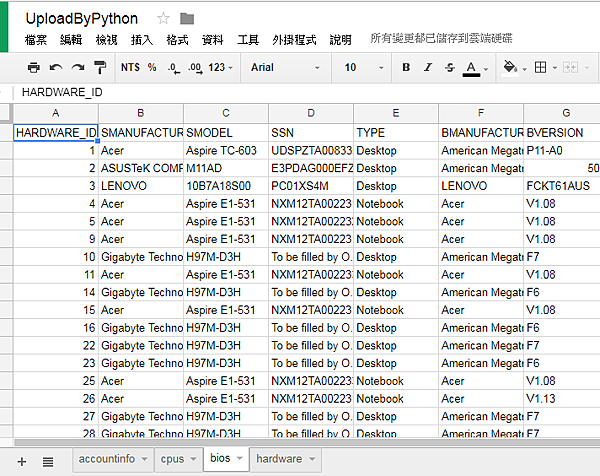600x476 pixels.
Task: Select cell containing FCKT61AUS
Action: pos(562,186)
